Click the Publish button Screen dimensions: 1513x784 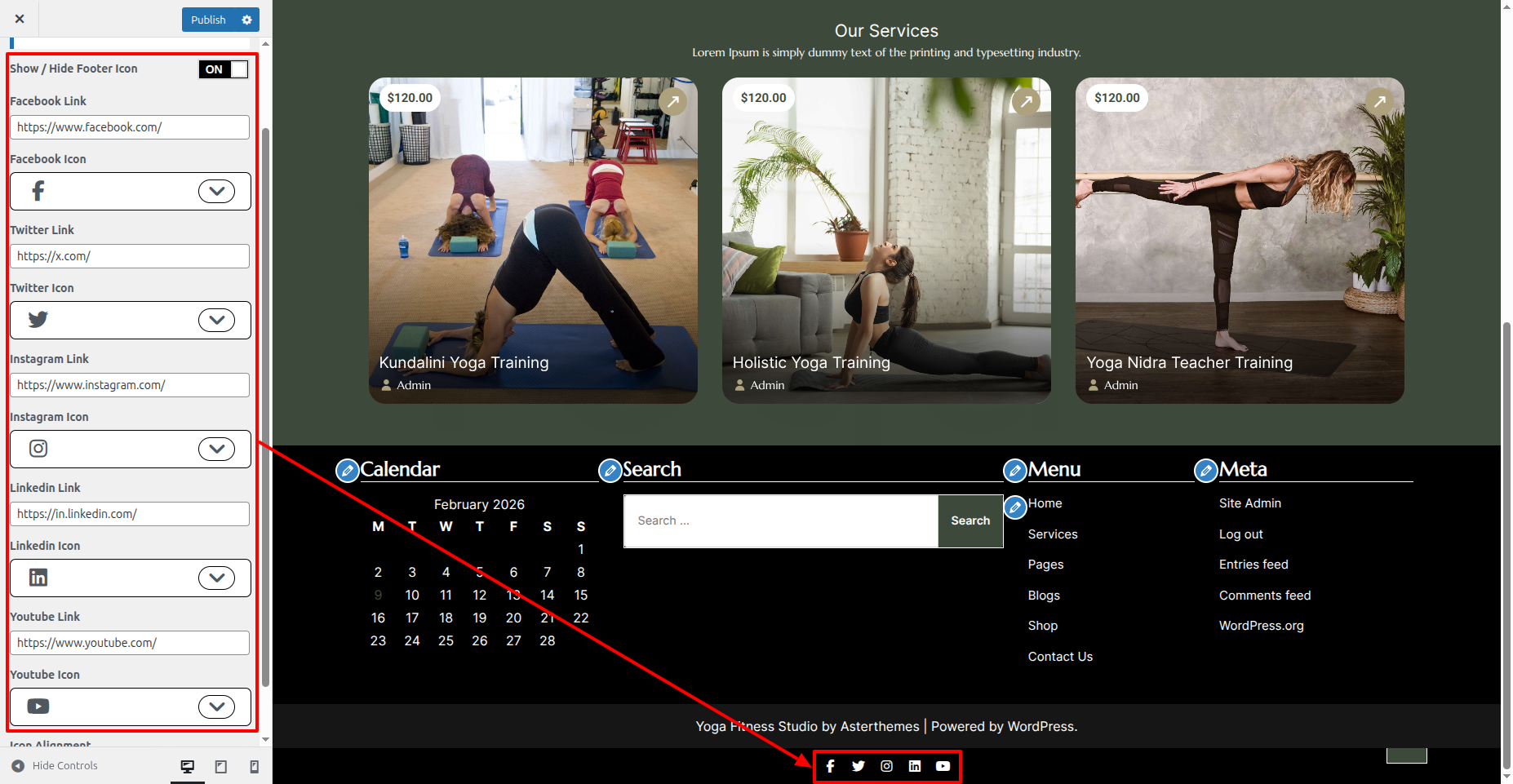(x=208, y=20)
